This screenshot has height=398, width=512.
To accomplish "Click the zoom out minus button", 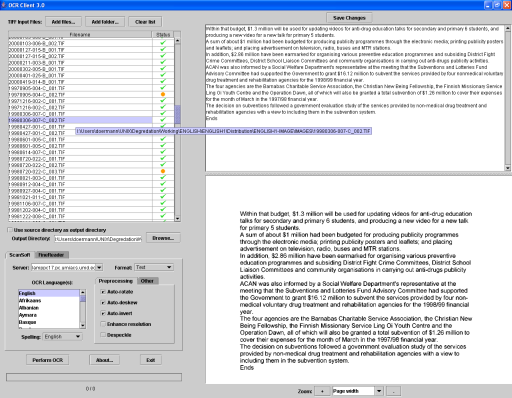I will click(394, 391).
